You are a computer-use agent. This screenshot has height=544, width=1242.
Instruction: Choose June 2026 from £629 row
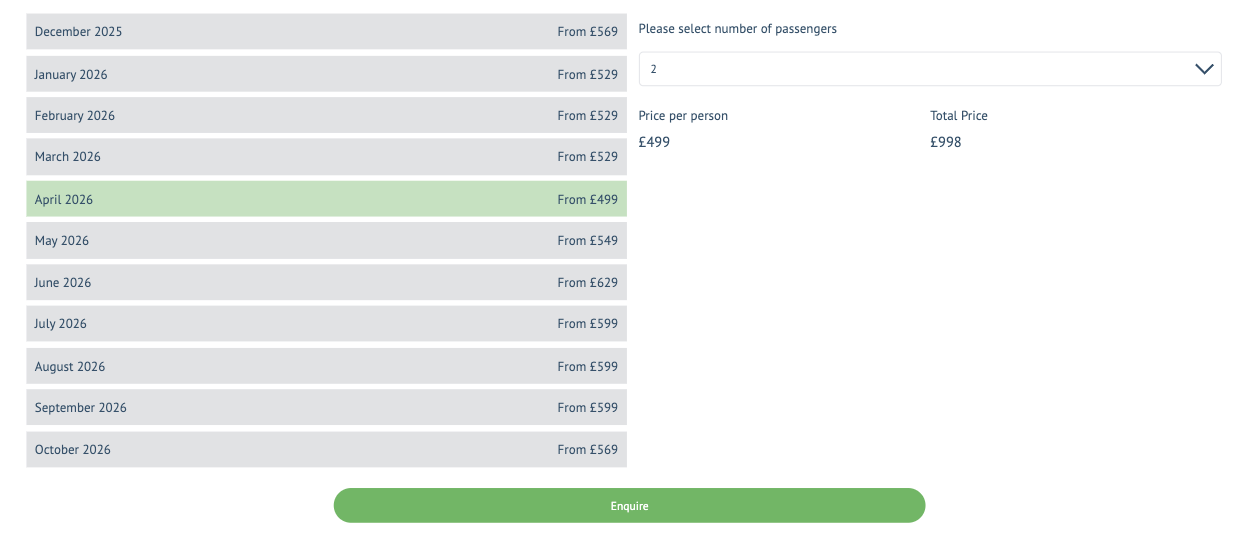pyautogui.click(x=326, y=283)
